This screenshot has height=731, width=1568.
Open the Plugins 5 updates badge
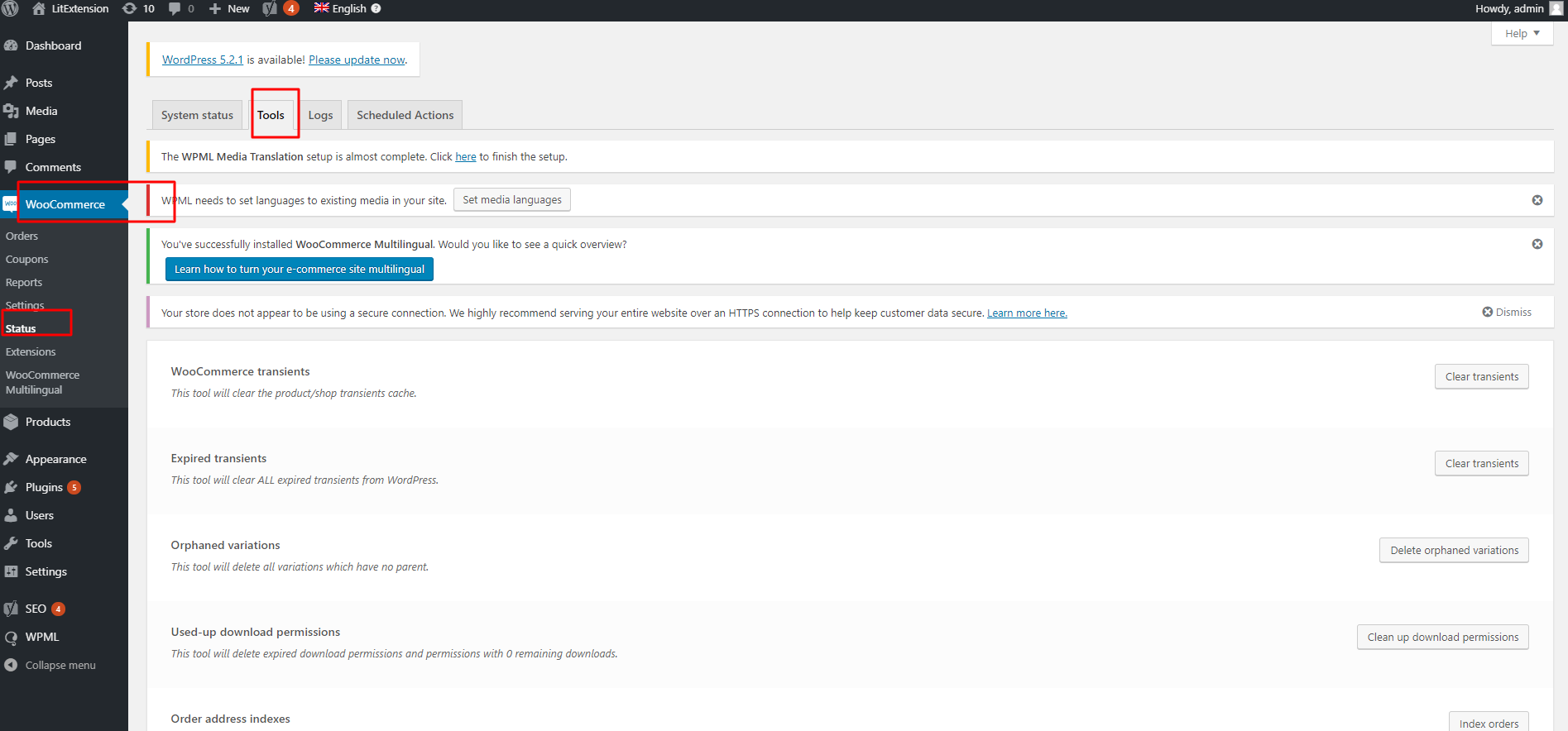(x=74, y=487)
